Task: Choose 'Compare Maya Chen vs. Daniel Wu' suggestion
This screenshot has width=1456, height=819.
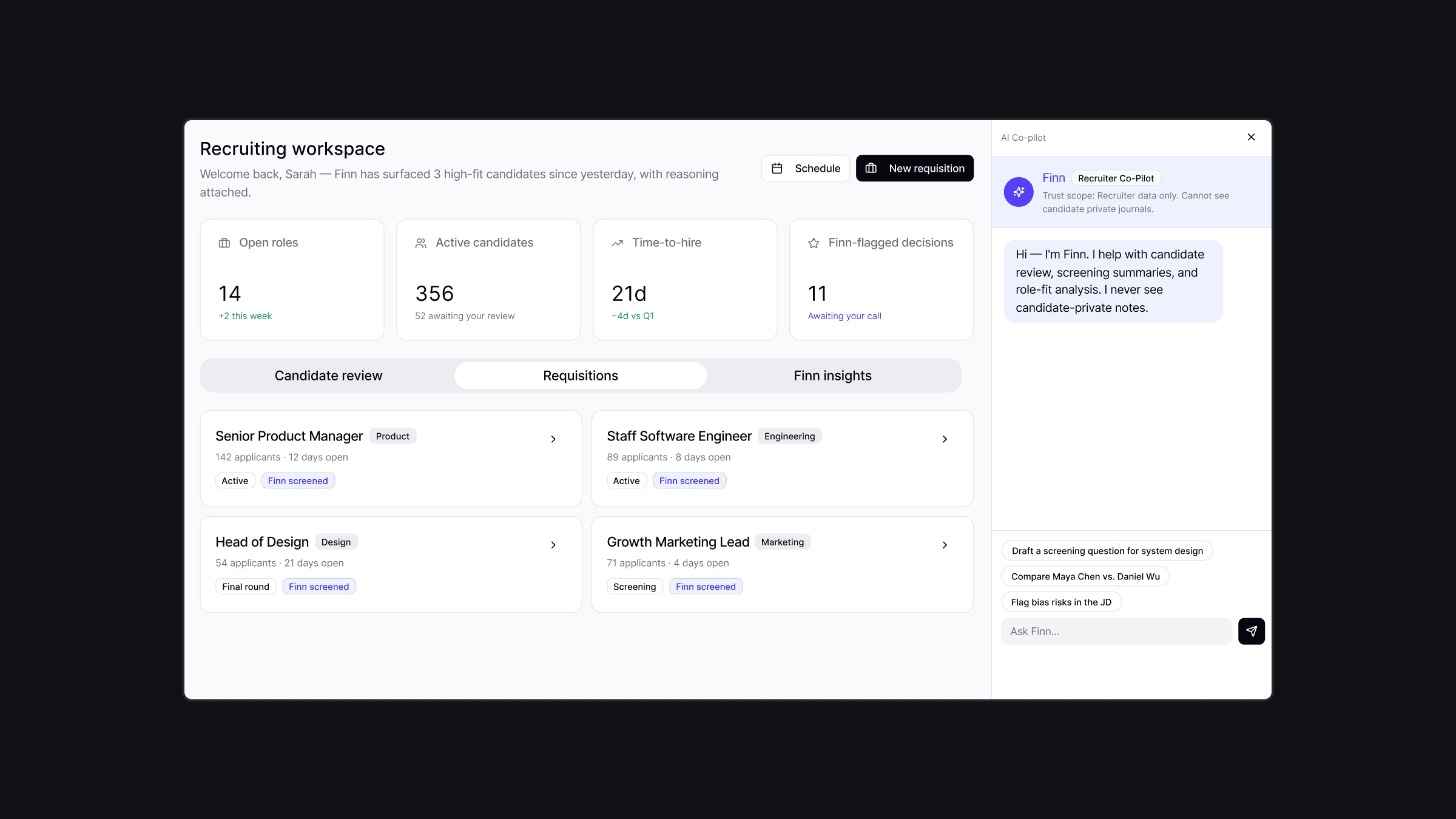Action: 1085,576
